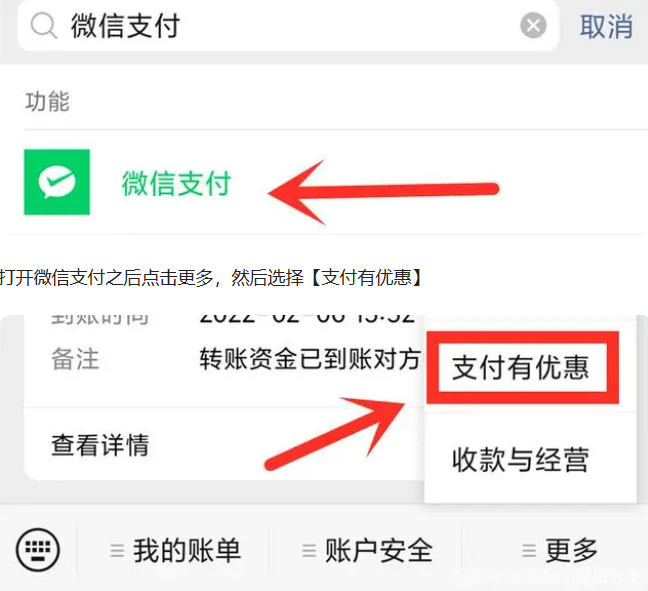
Task: Tap the 转账资金已到账对方 remark text
Action: [310, 358]
